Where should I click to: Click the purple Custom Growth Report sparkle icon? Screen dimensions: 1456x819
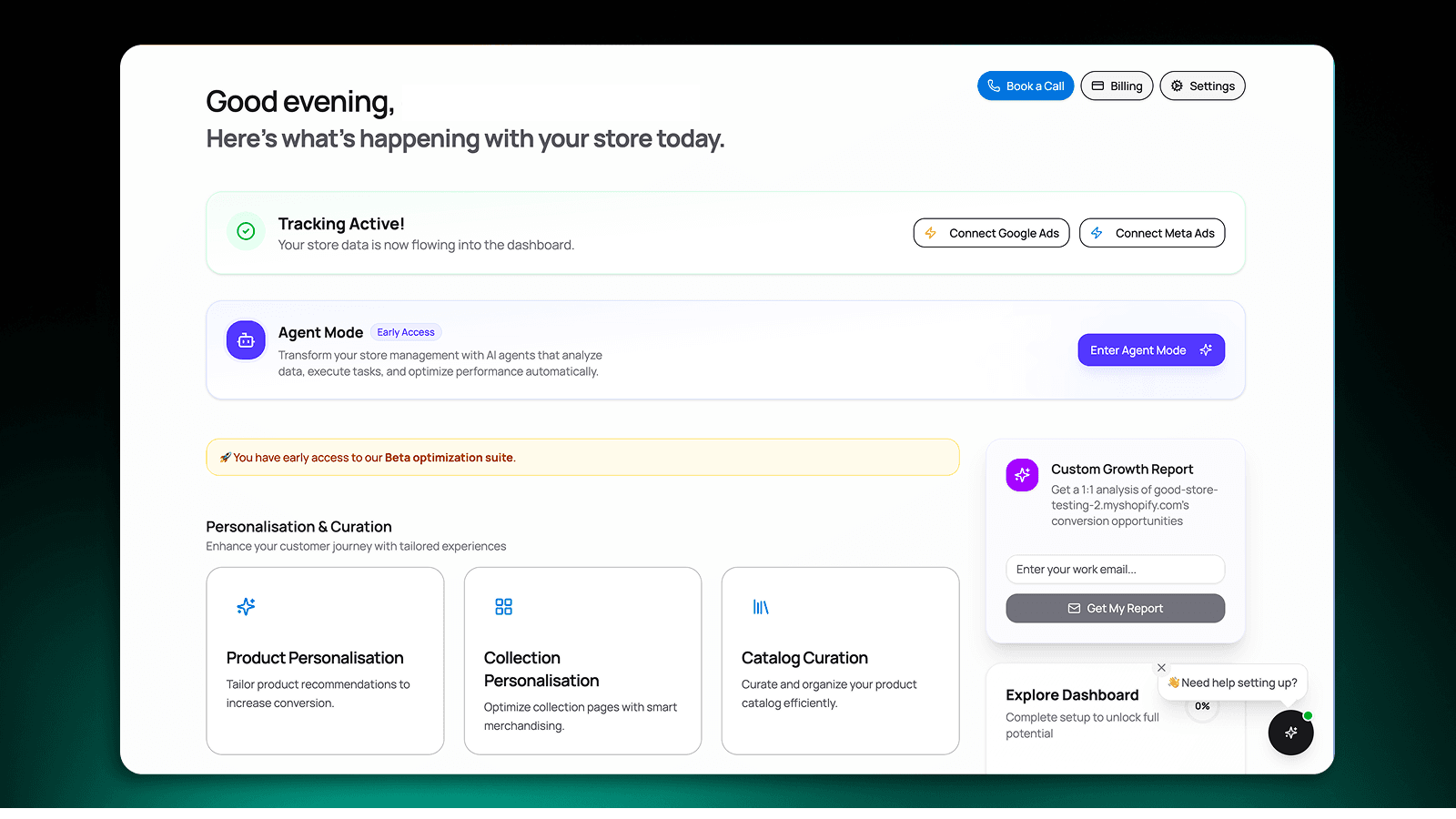pyautogui.click(x=1022, y=475)
